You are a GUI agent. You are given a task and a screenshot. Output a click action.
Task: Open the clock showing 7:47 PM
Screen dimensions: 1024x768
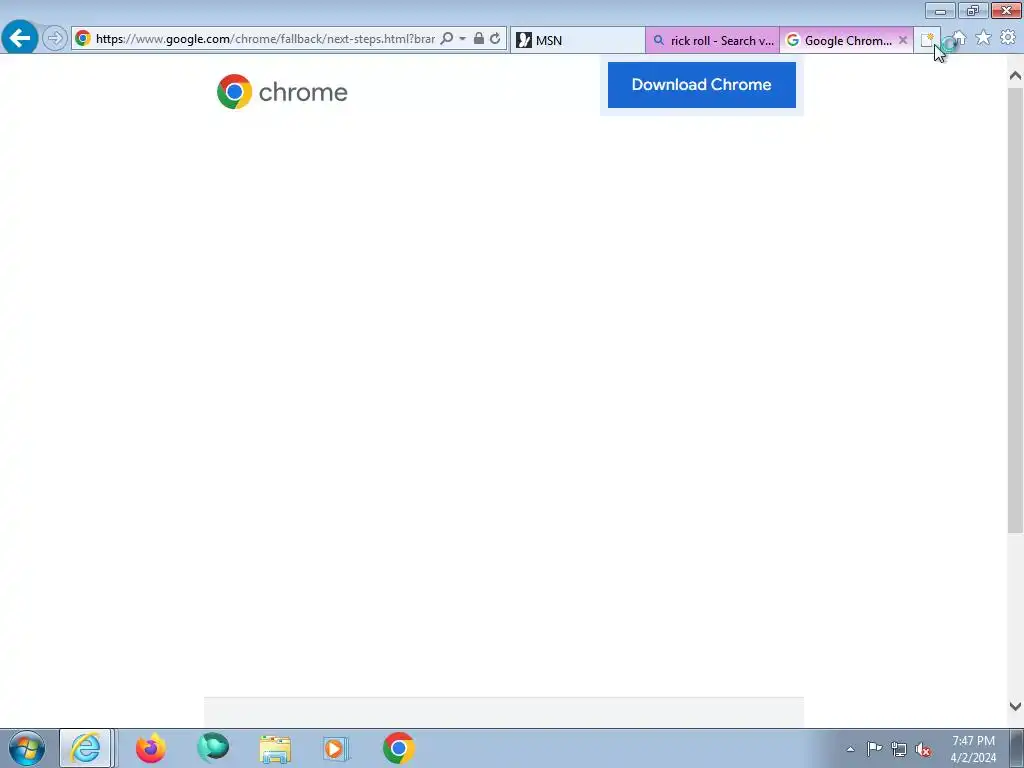(x=973, y=749)
